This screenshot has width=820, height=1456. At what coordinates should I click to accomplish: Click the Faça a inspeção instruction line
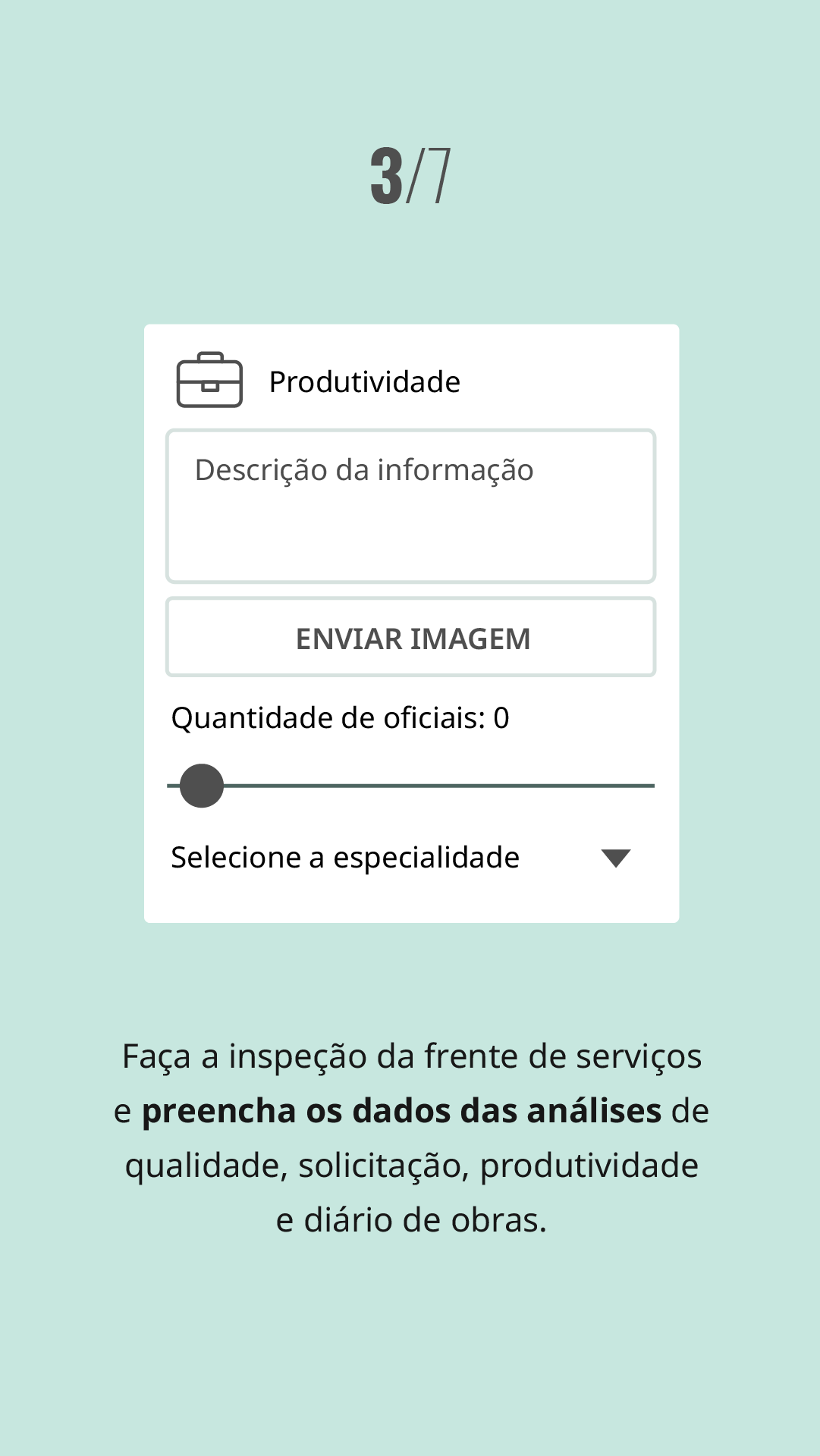point(411,1056)
